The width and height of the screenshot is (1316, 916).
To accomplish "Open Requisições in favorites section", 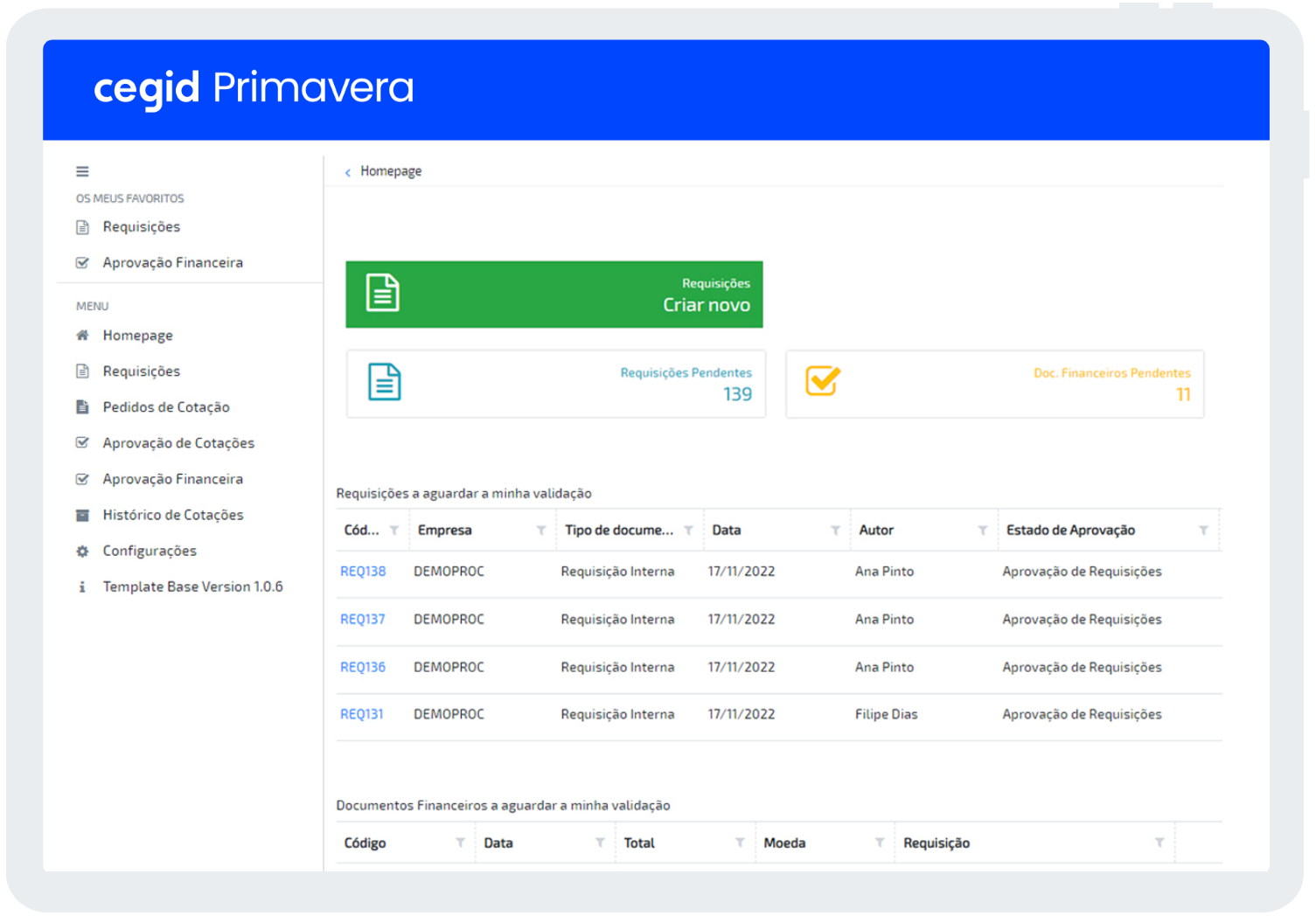I will click(142, 227).
